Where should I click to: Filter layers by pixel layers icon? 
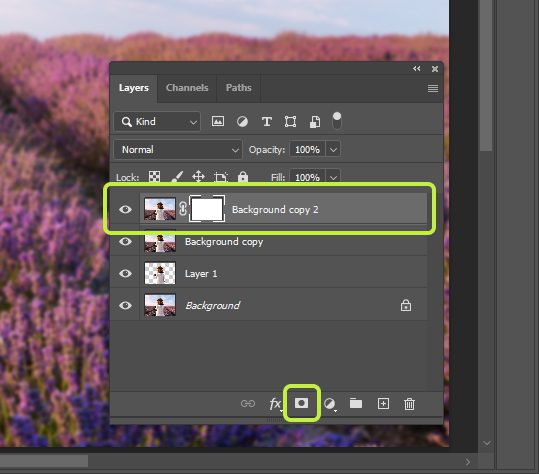(x=218, y=121)
